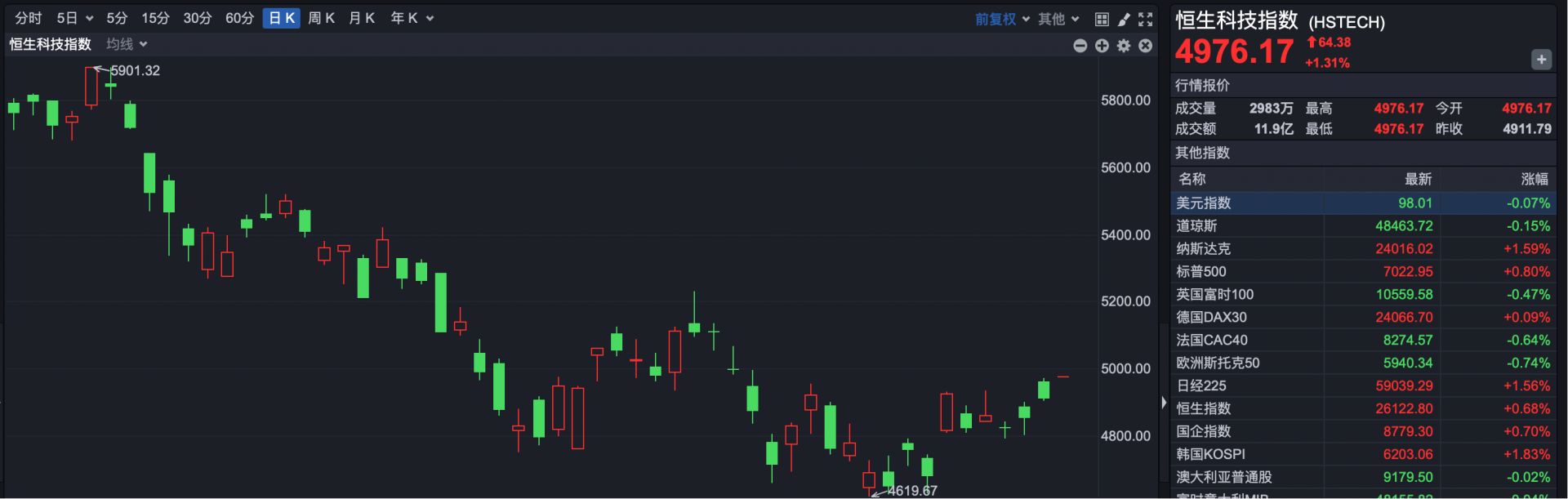Screen dimensions: 1568x499
Task: Expand the 其他 options dropdown
Action: [x=1058, y=19]
